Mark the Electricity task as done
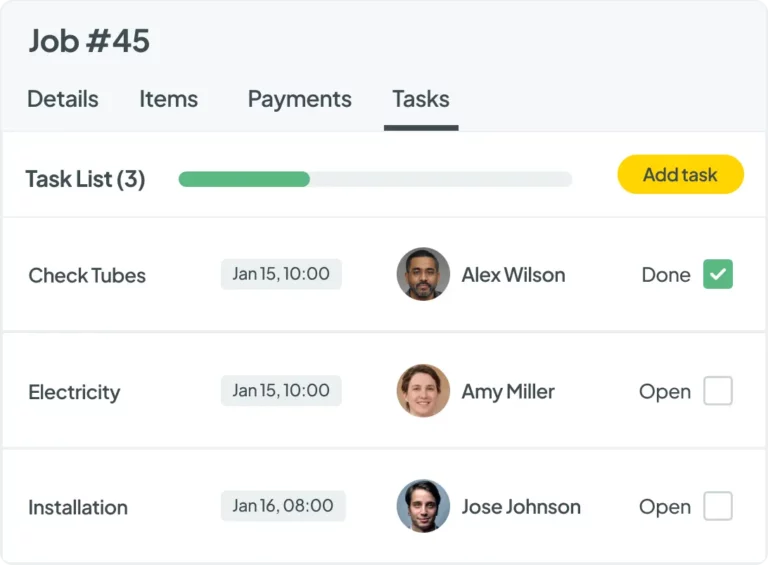This screenshot has height=565, width=768. pyautogui.click(x=718, y=391)
